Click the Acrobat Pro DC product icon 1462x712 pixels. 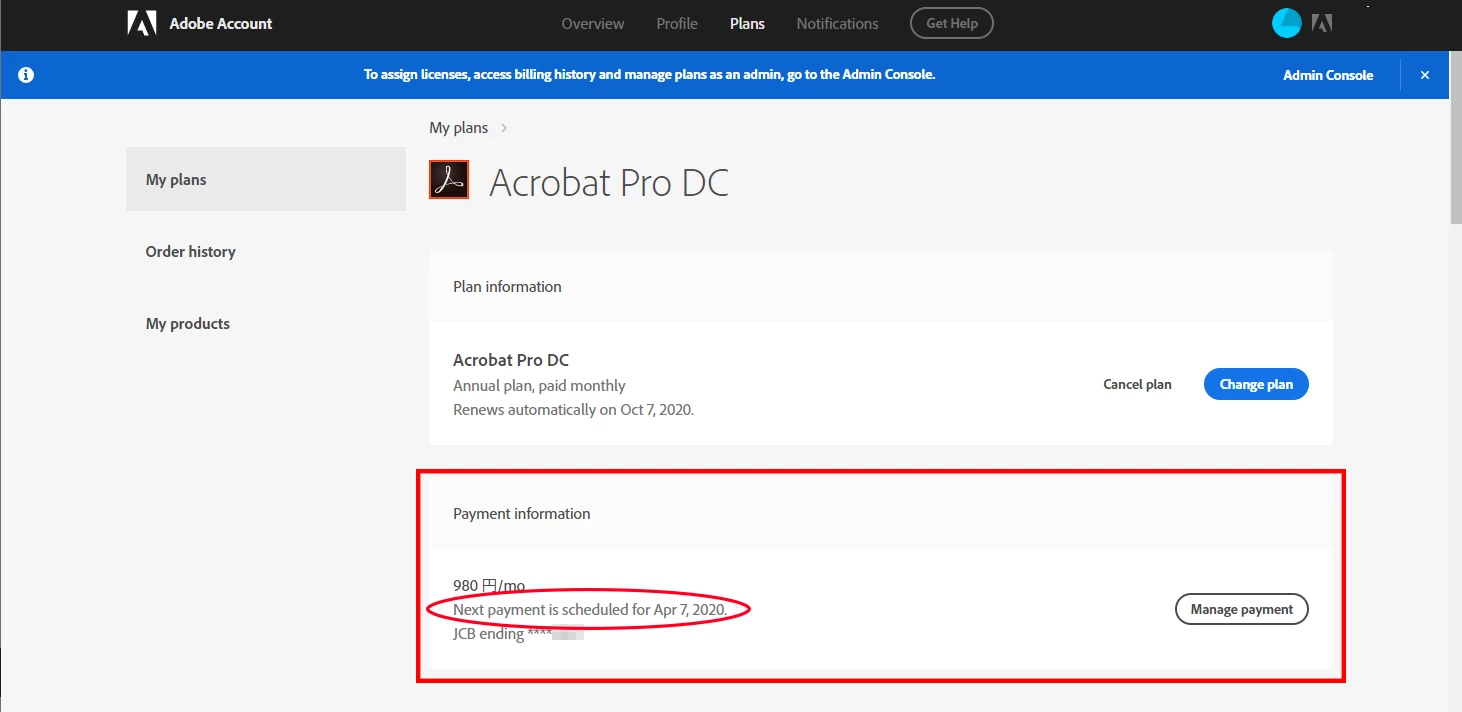449,180
